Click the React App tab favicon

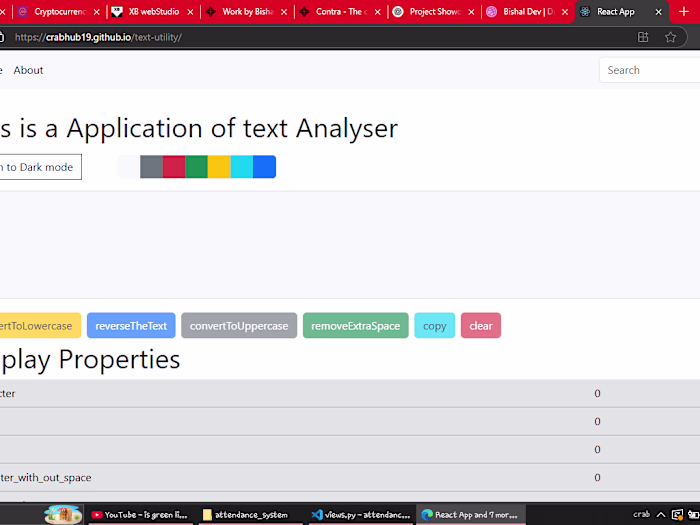click(x=585, y=12)
